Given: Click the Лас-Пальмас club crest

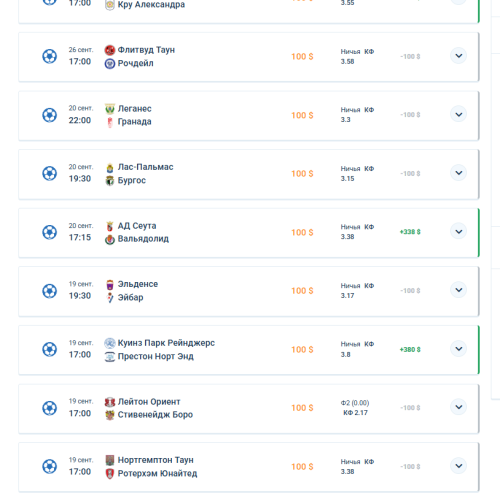Looking at the screenshot, I should pyautogui.click(x=110, y=167).
